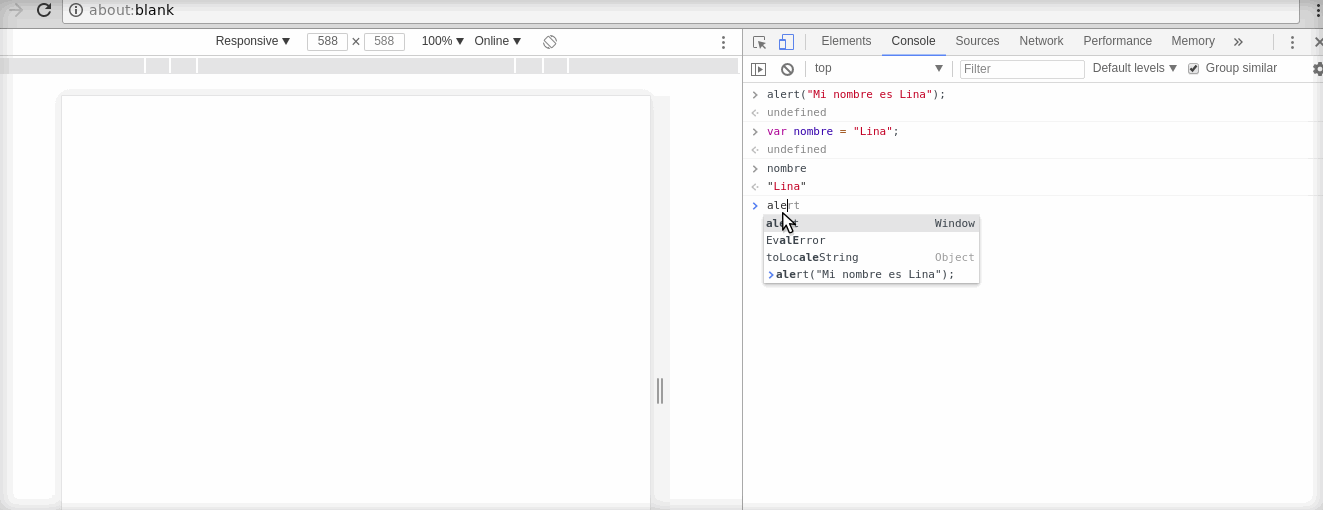Viewport: 1323px width, 510px height.
Task: Switch to the Console tab
Action: click(x=913, y=41)
